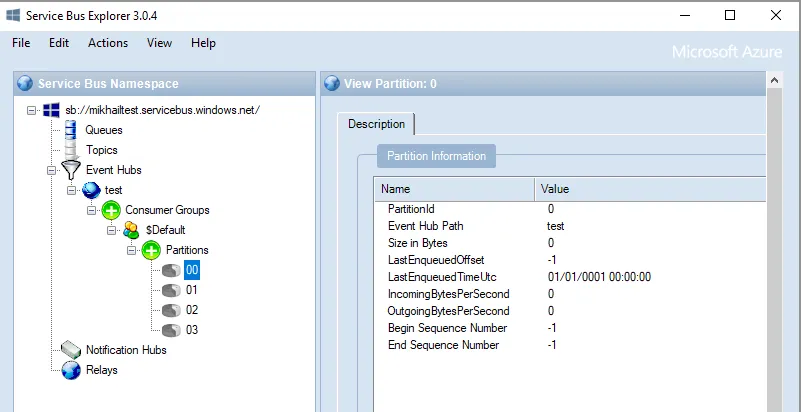Click the Size in Bytes row name
This screenshot has width=801, height=412.
pos(418,243)
